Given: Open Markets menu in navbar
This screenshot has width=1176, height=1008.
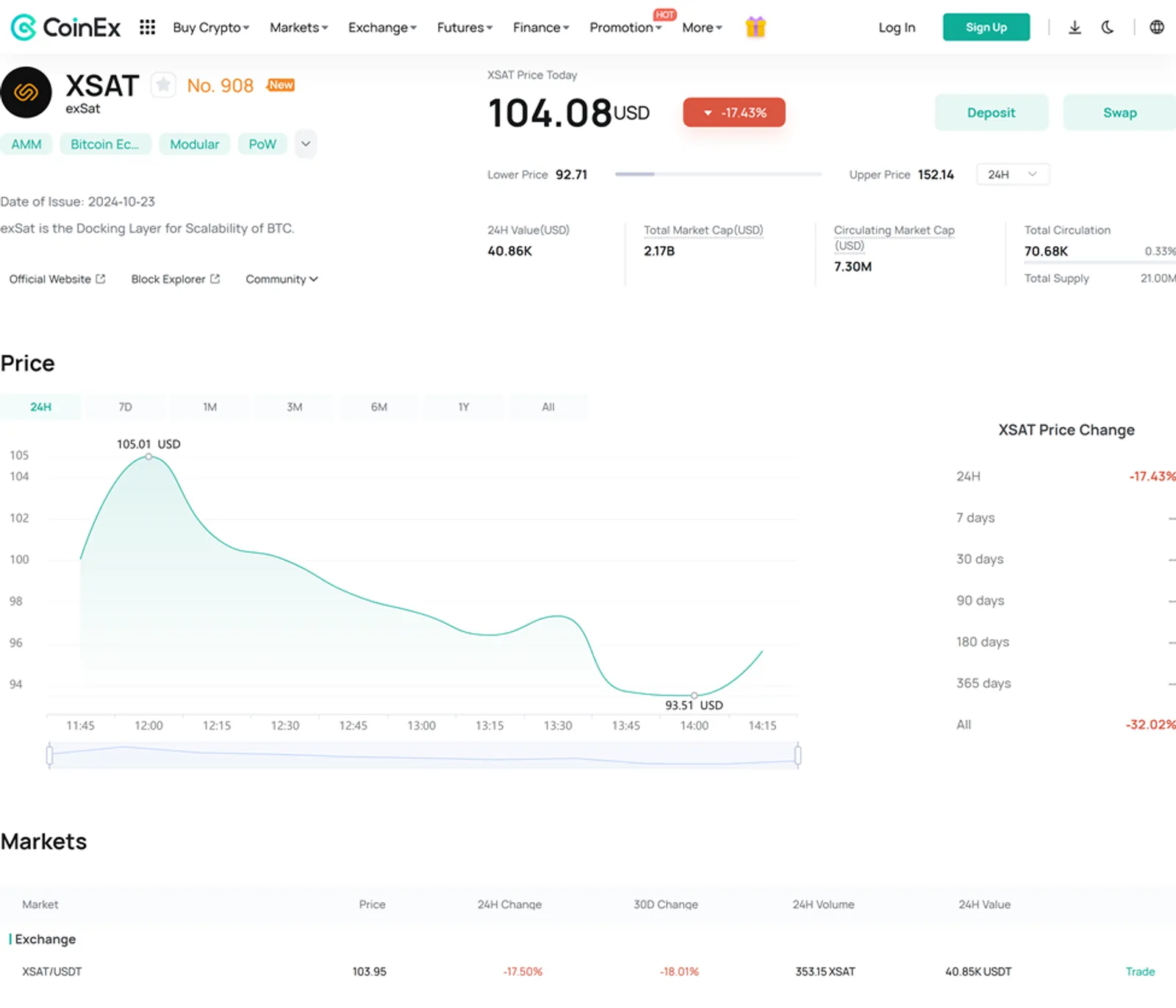Looking at the screenshot, I should pyautogui.click(x=298, y=27).
